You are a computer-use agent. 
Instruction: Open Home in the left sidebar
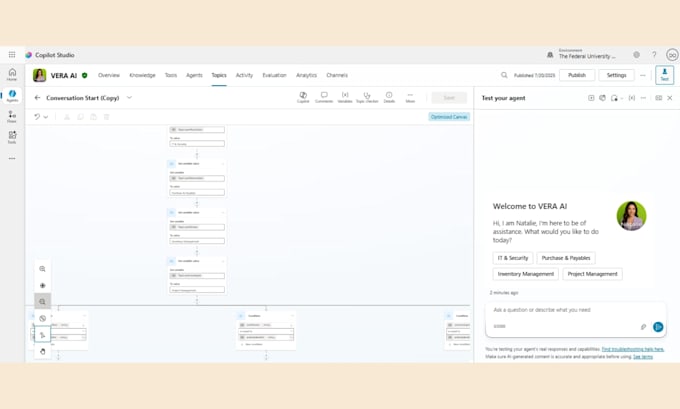pos(12,74)
